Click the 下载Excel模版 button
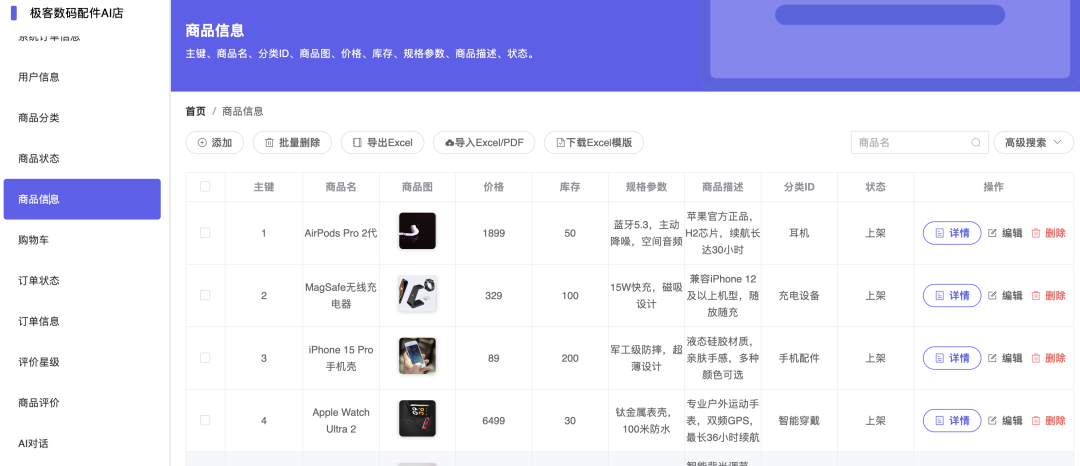The image size is (1080, 466). point(594,142)
